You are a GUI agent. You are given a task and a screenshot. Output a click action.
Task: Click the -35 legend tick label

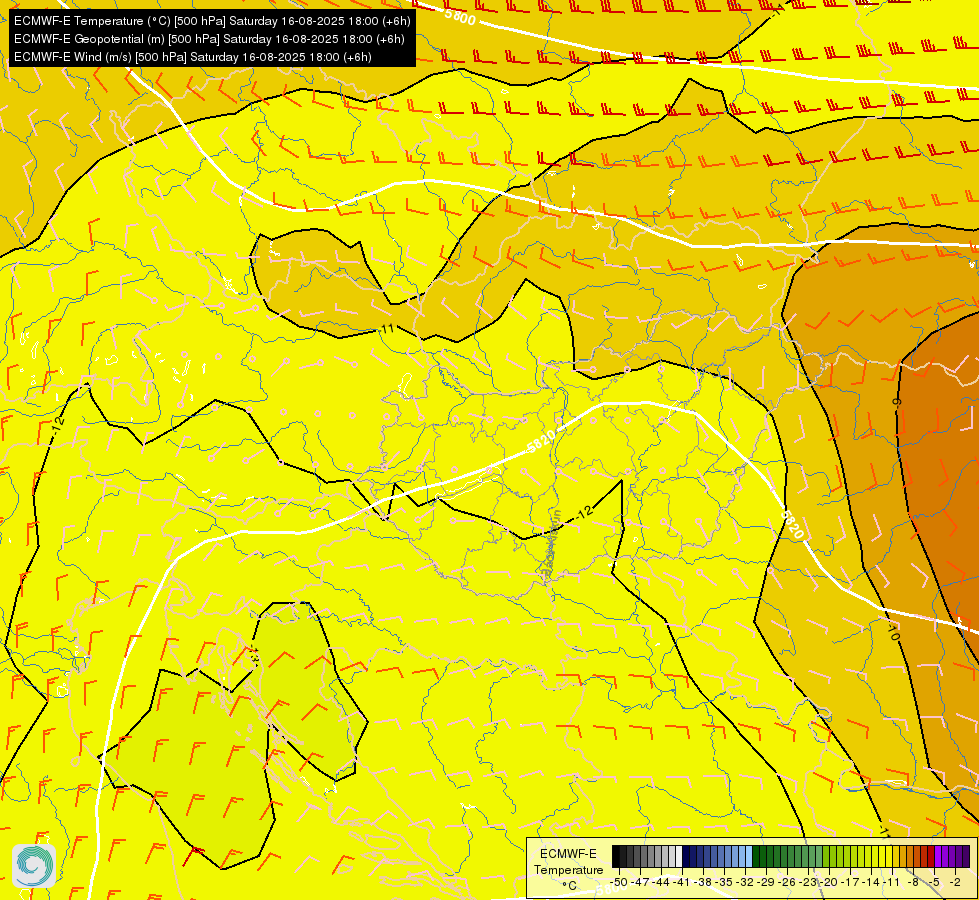tap(724, 883)
